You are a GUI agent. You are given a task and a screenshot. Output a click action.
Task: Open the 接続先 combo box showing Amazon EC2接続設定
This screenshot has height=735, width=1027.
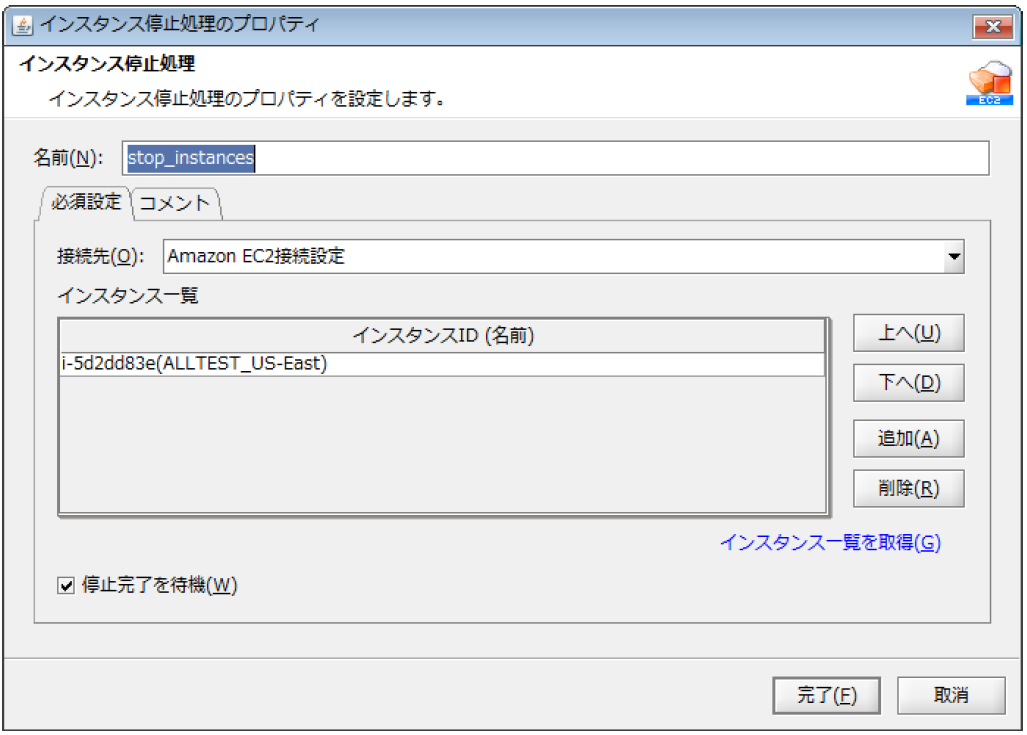click(552, 256)
